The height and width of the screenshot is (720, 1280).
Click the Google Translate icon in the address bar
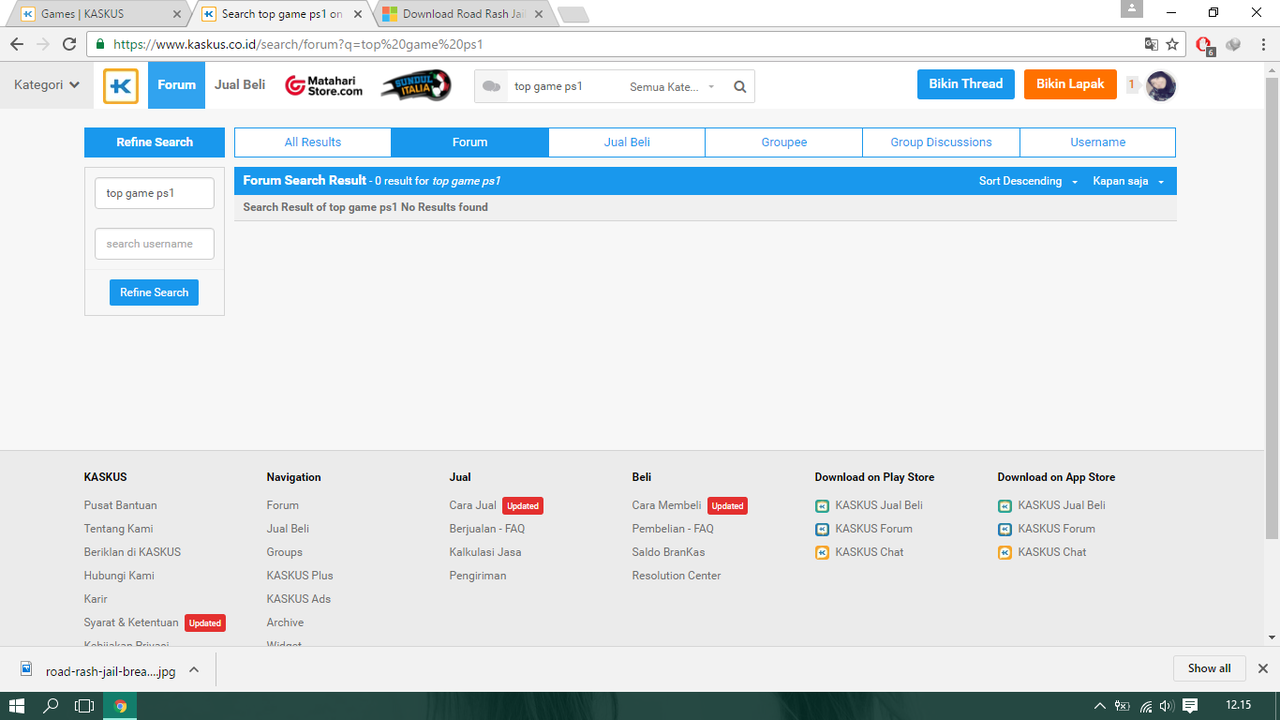[x=1152, y=44]
